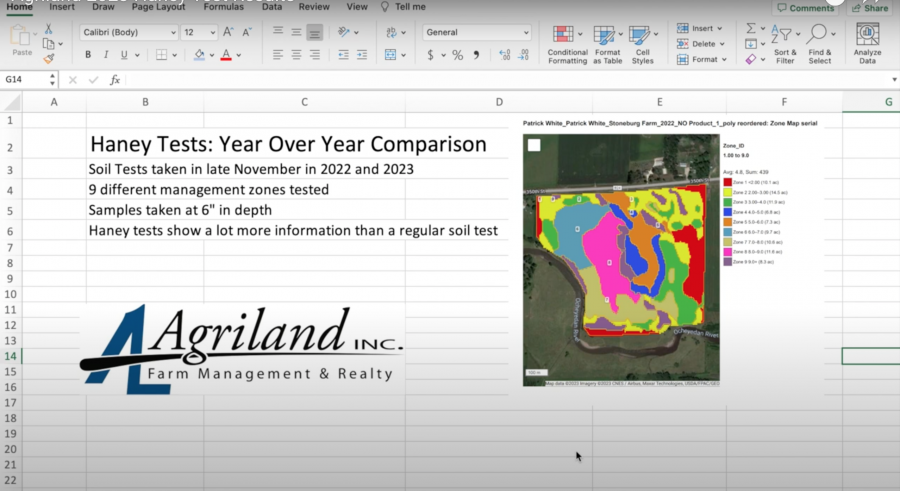Increase decimal places
Image resolution: width=900 pixels, height=491 pixels.
tap(505, 55)
